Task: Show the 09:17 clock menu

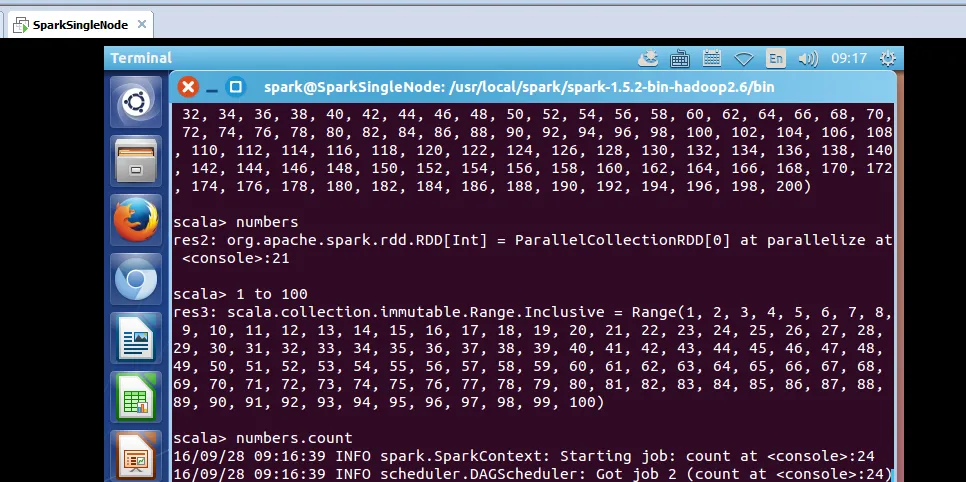Action: point(849,59)
